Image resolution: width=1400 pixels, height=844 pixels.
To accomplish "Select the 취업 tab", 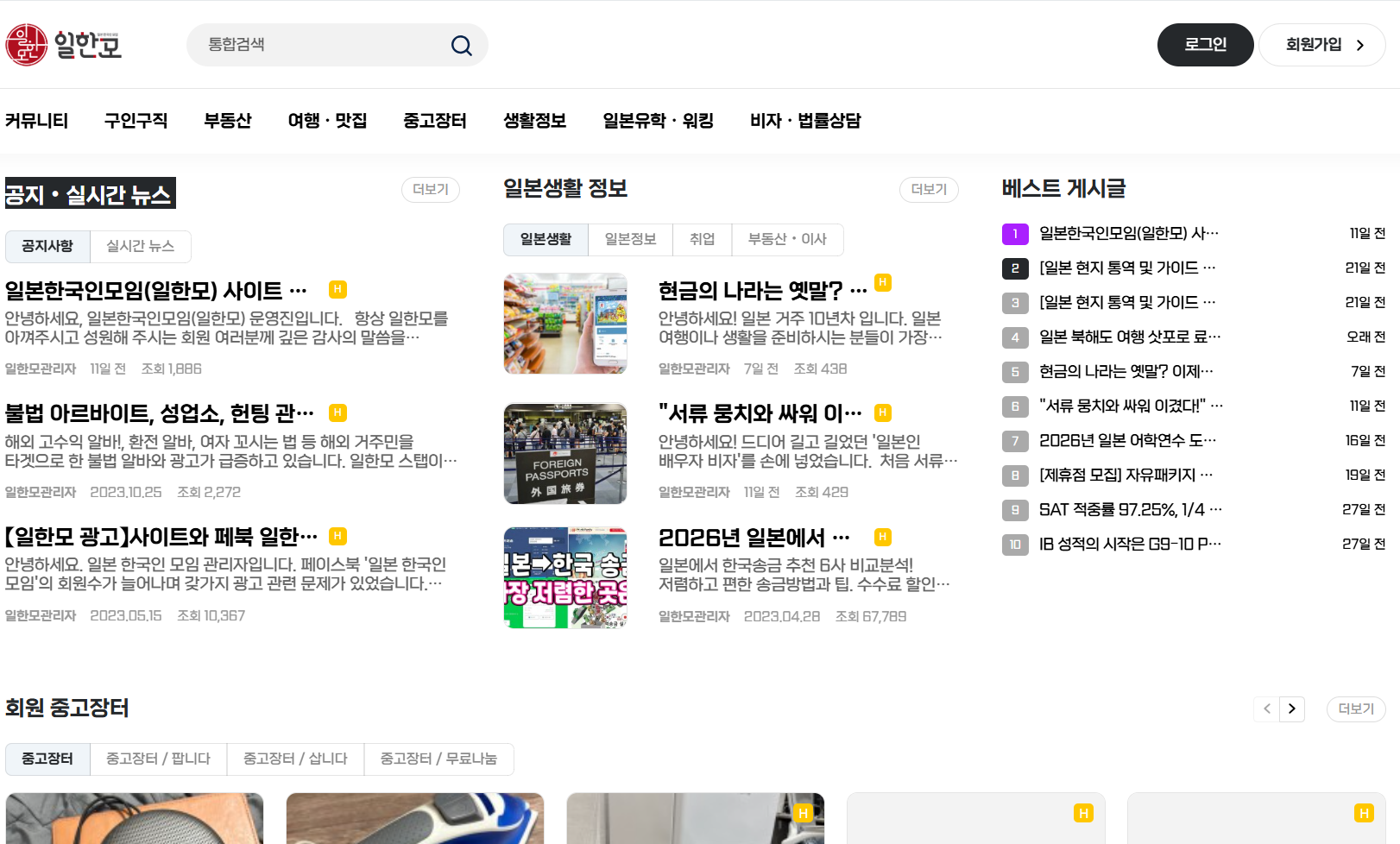I will coord(702,239).
